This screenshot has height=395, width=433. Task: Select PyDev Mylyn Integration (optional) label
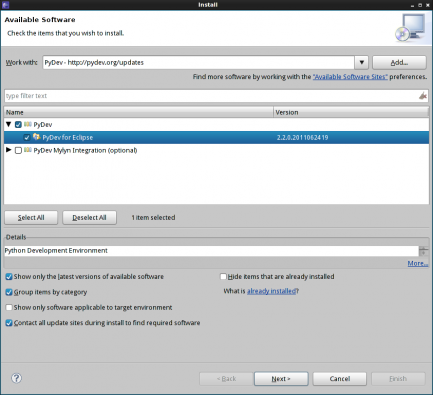coord(85,150)
